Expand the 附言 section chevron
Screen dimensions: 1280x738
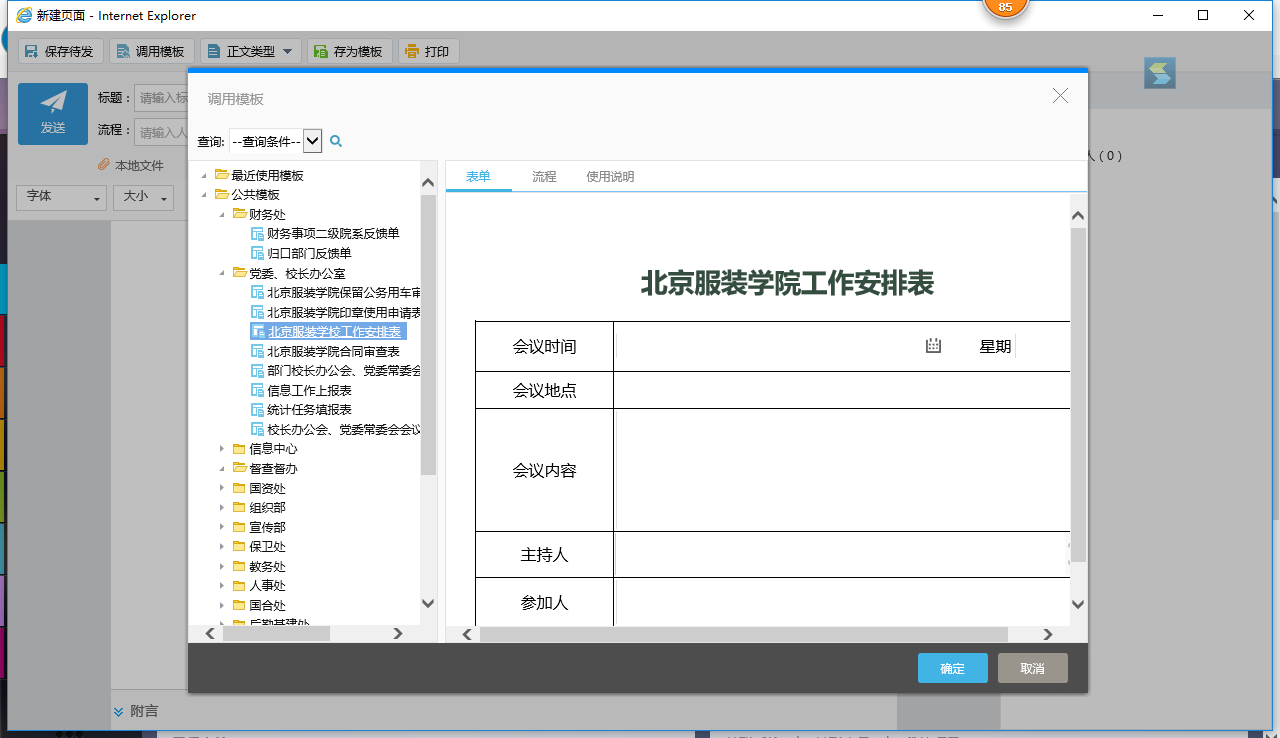pos(118,711)
